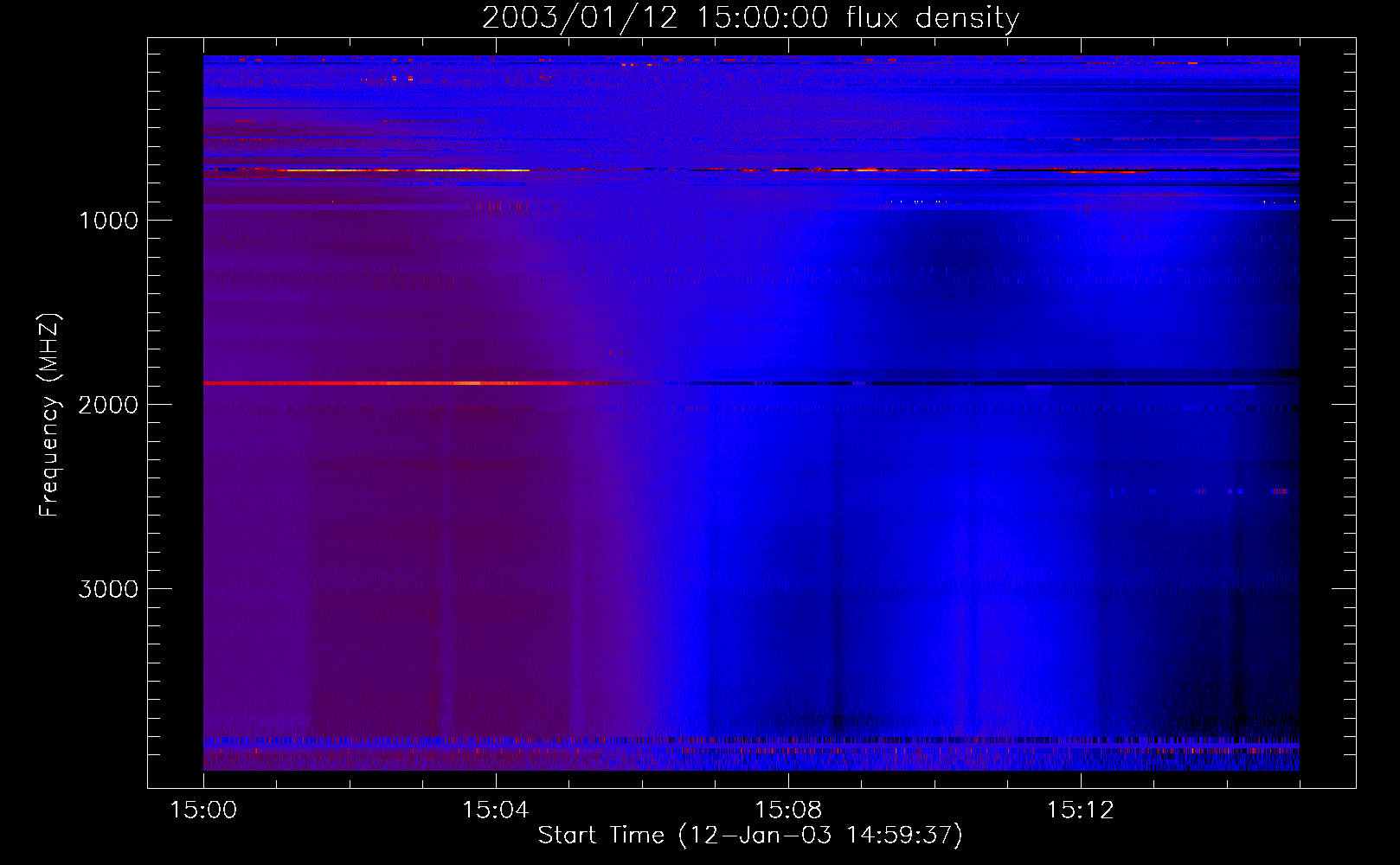This screenshot has height=865, width=1400.
Task: Click the 15:08 time tick label
Action: [788, 811]
